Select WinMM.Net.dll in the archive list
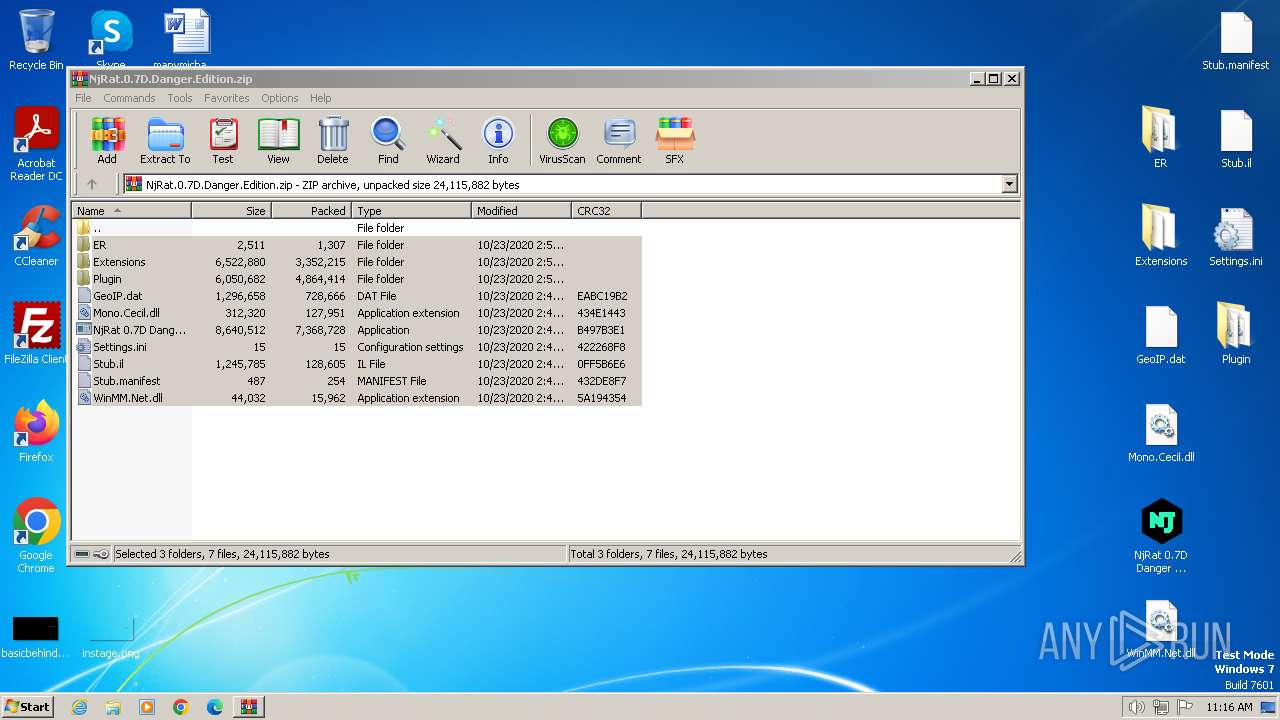Viewport: 1280px width, 720px height. click(x=356, y=398)
